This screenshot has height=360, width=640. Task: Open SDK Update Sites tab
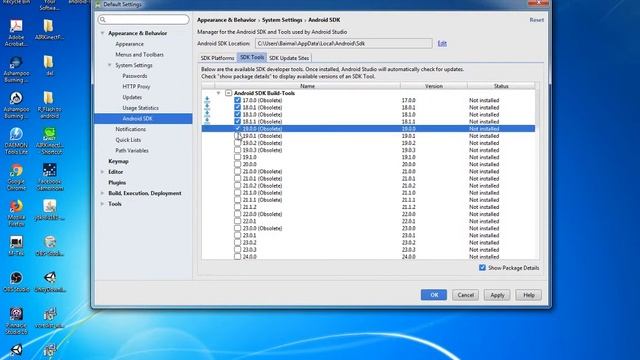[x=289, y=58]
